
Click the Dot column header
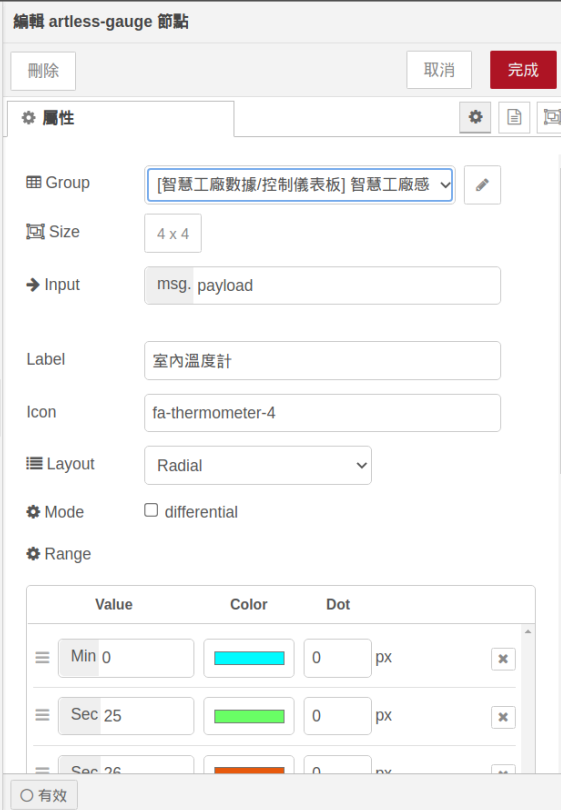pos(338,604)
